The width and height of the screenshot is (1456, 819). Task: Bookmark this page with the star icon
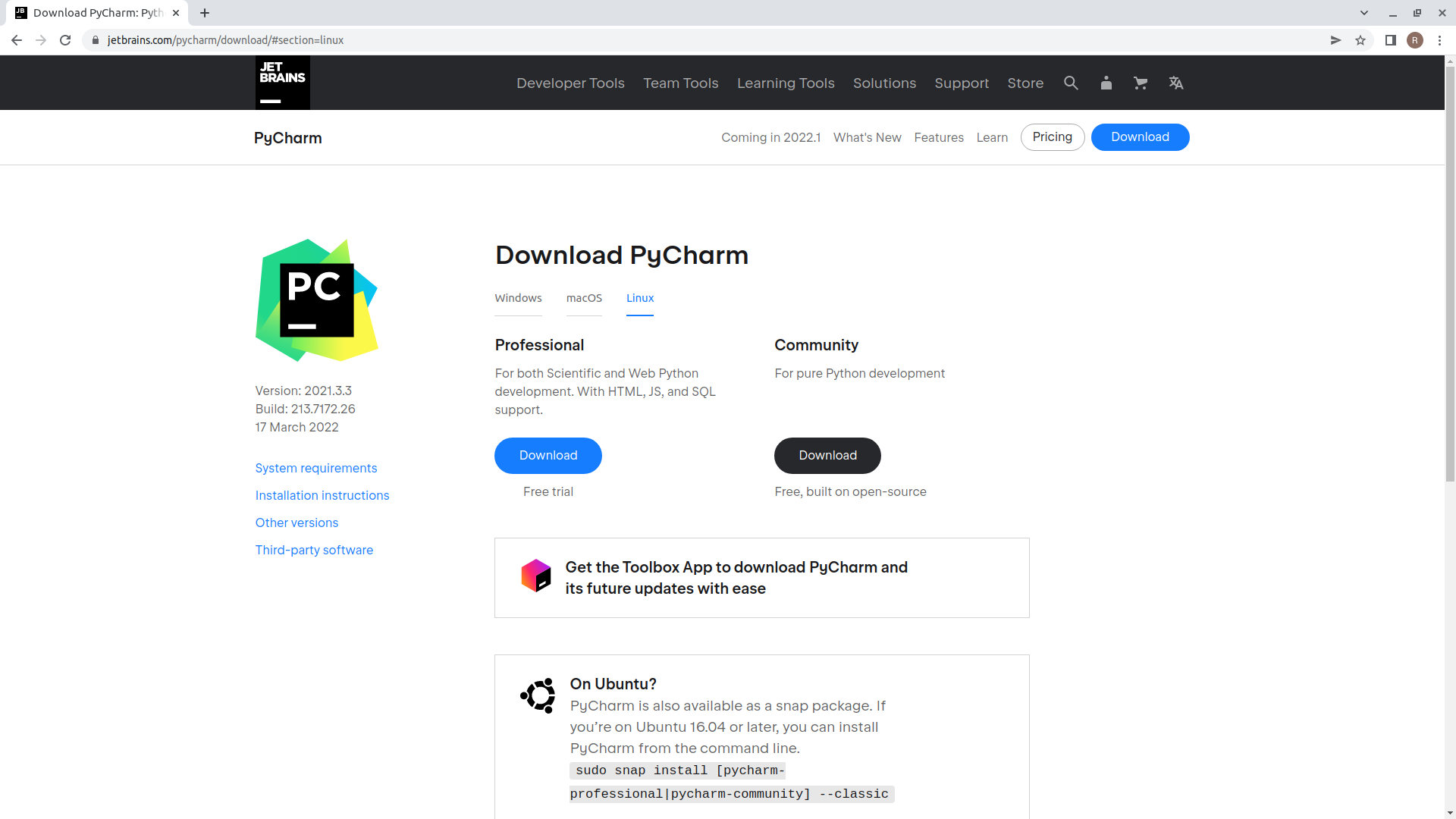point(1360,40)
